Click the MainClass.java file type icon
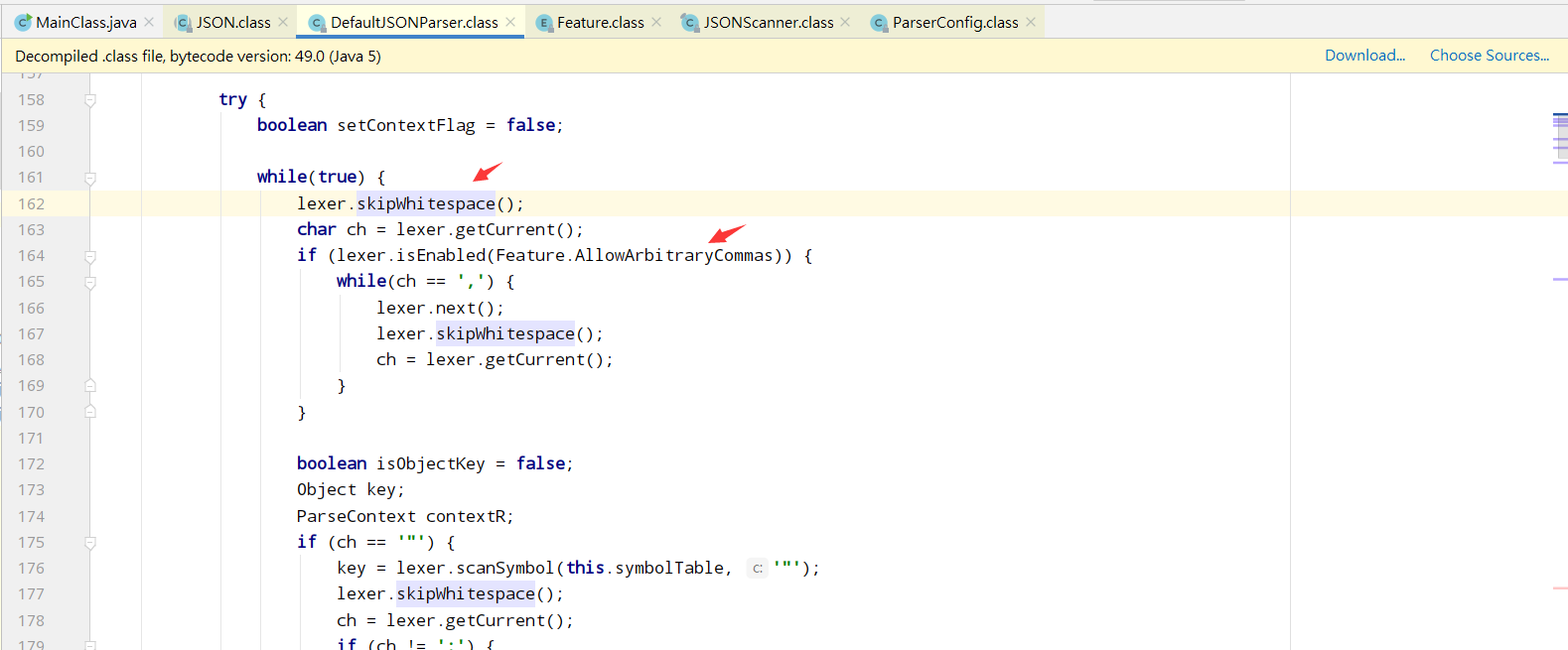This screenshot has width=1568, height=650. pos(23,22)
